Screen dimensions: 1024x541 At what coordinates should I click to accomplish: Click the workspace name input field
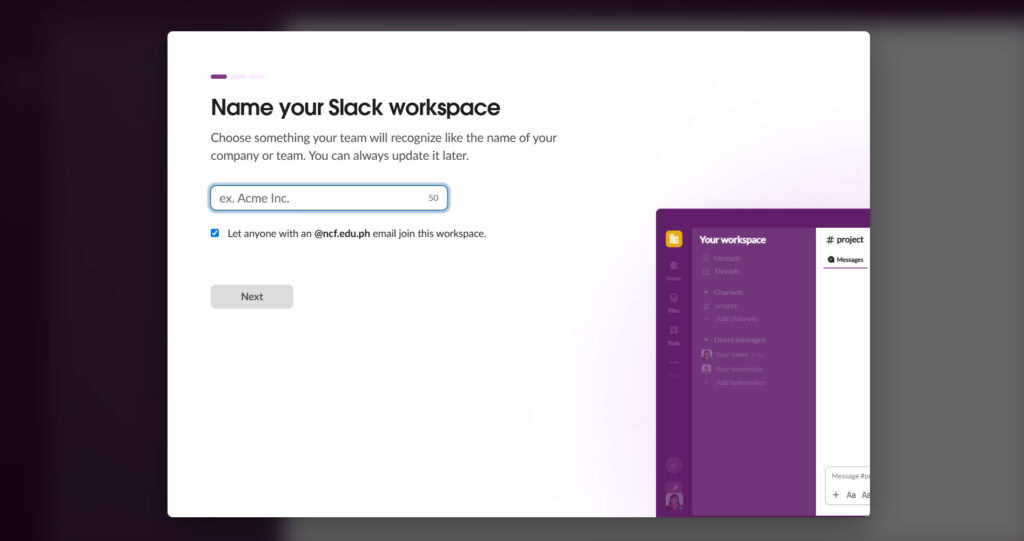(329, 198)
